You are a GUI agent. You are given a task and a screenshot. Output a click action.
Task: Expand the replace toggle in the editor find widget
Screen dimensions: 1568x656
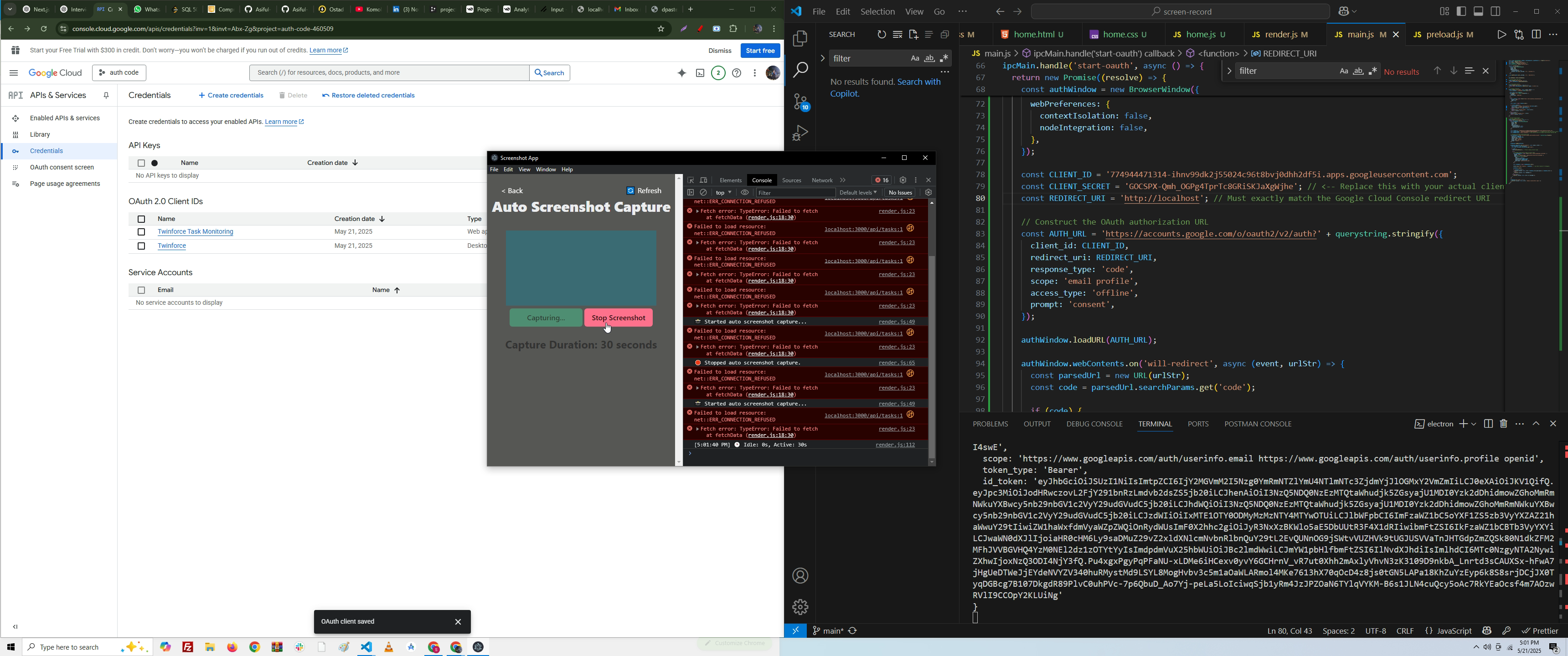point(1229,71)
